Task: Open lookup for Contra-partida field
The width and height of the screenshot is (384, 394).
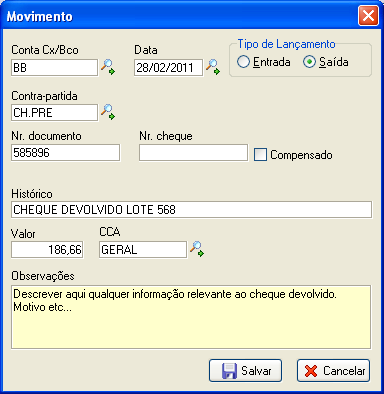Action: click(x=108, y=112)
